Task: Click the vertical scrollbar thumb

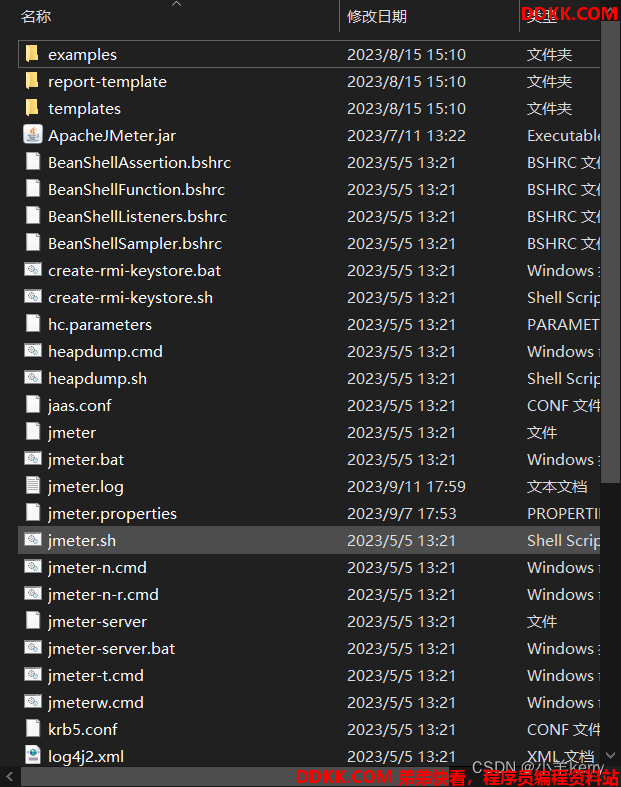Action: pyautogui.click(x=610, y=252)
